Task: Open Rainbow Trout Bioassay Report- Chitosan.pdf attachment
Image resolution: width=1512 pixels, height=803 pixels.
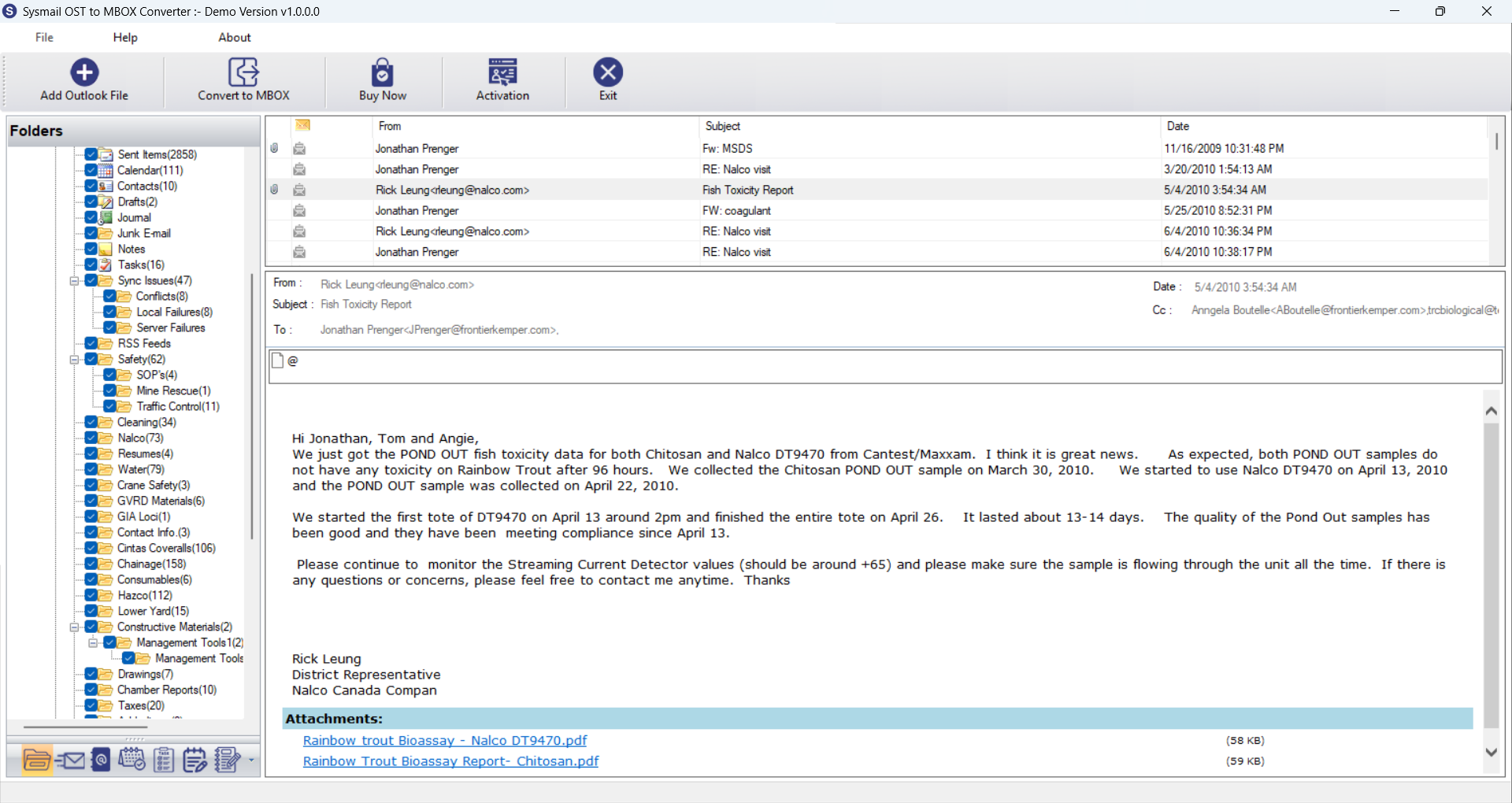Action: [450, 761]
